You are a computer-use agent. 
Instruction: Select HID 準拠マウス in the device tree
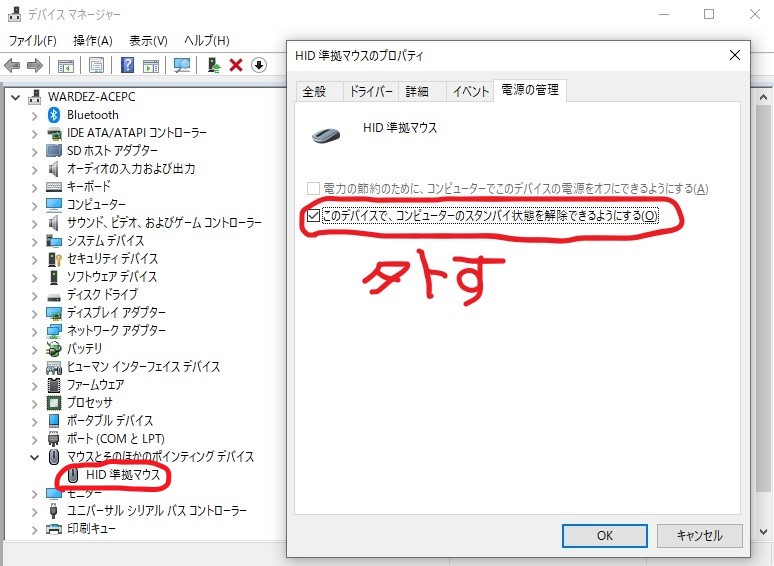[122, 475]
